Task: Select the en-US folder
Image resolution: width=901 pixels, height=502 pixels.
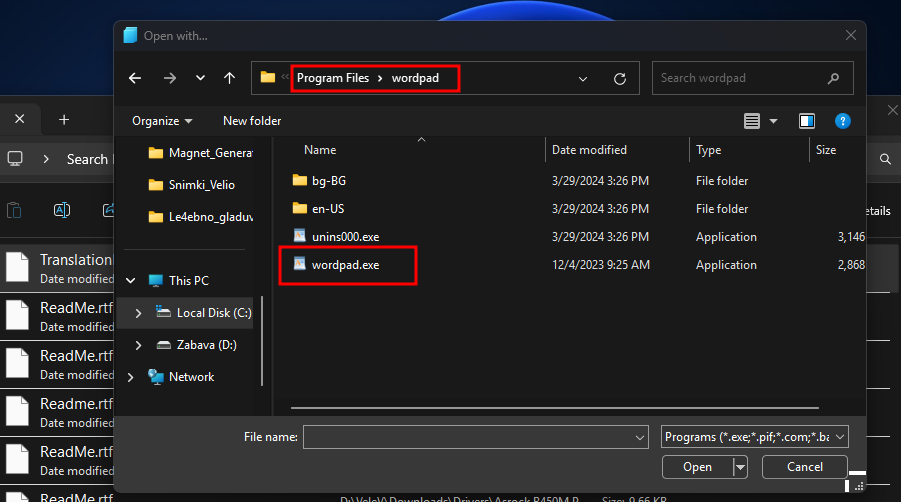Action: coord(328,209)
